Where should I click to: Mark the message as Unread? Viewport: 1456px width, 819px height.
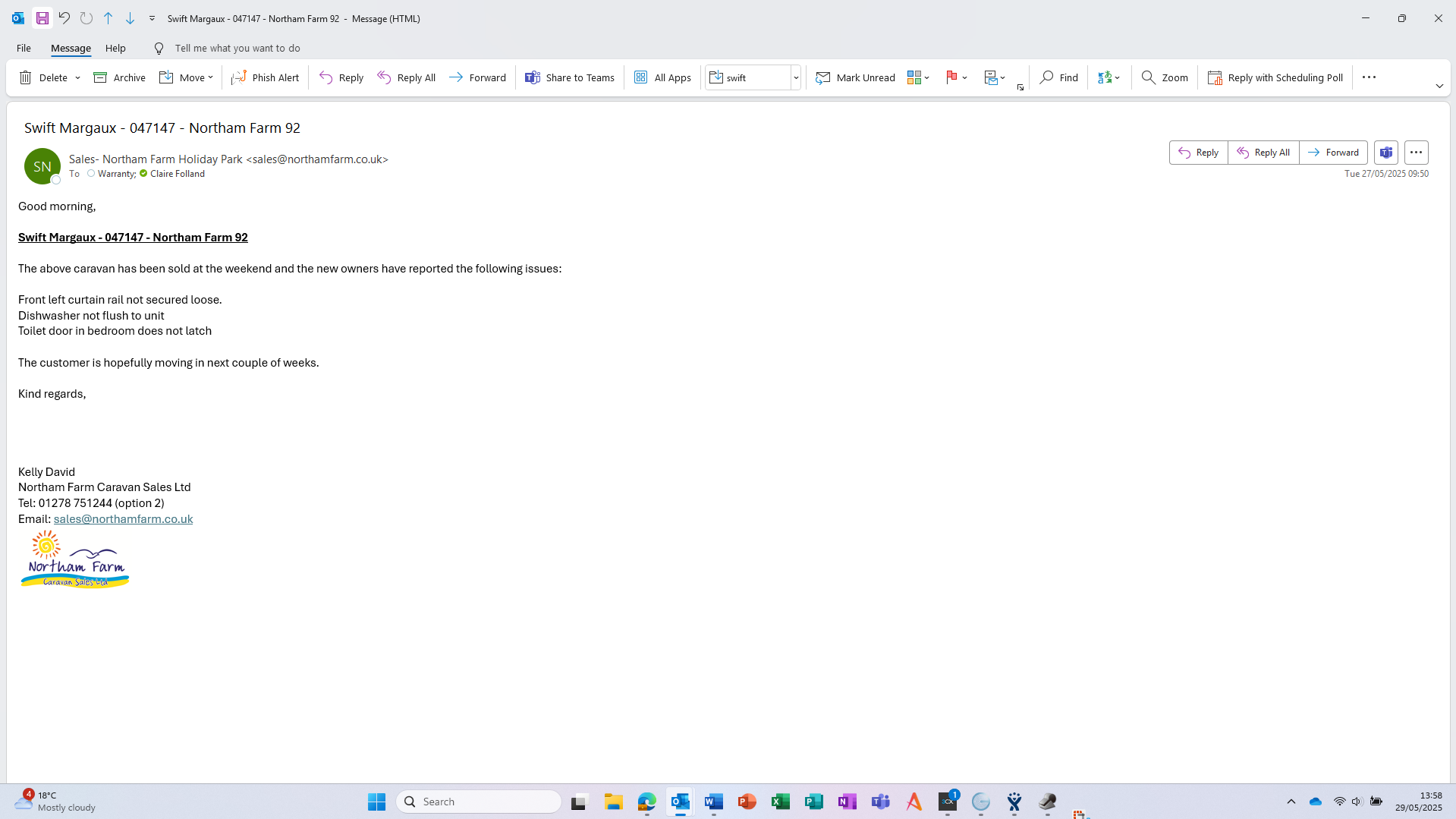tap(855, 77)
